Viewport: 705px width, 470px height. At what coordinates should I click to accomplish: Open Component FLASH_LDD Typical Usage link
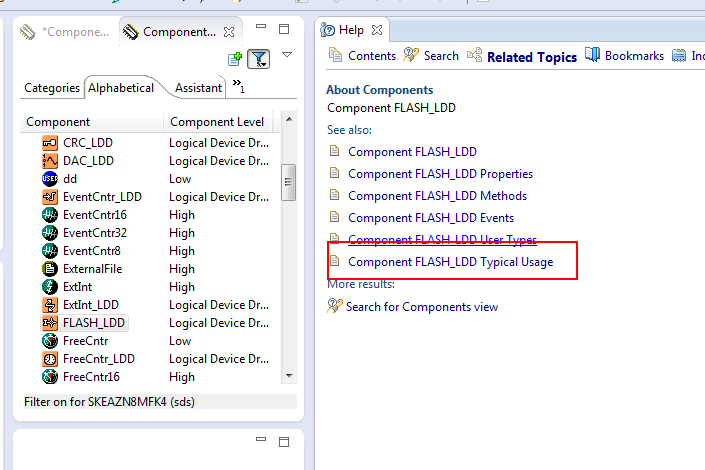451,262
